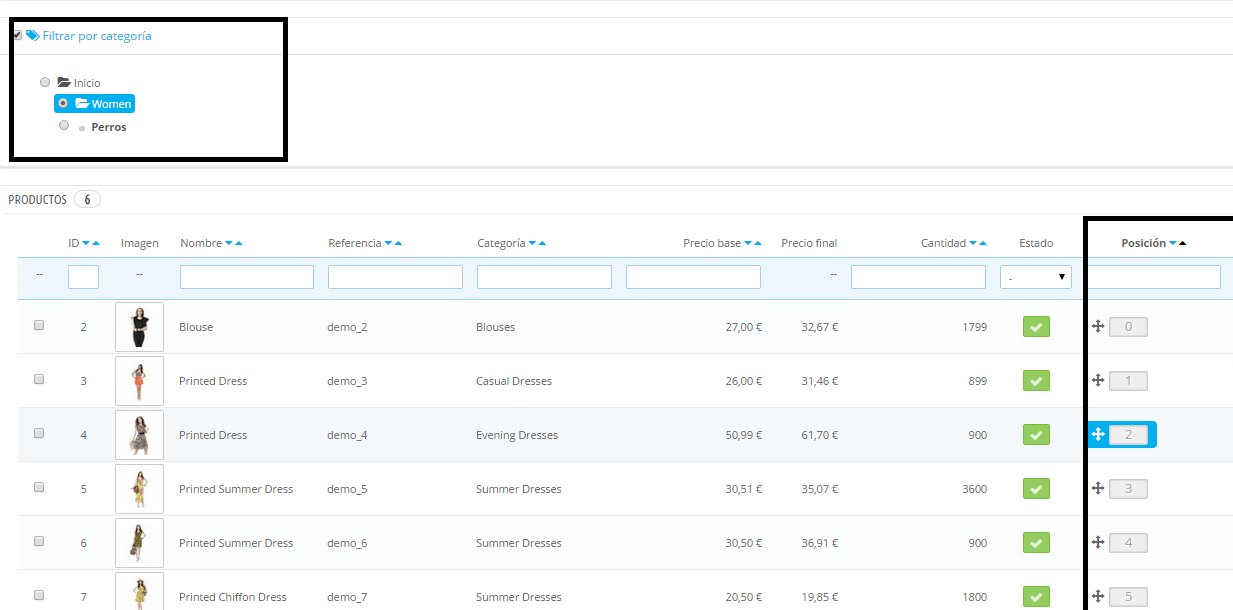Sort Cantidad column descending arrow
The width and height of the screenshot is (1233, 610).
pos(973,244)
